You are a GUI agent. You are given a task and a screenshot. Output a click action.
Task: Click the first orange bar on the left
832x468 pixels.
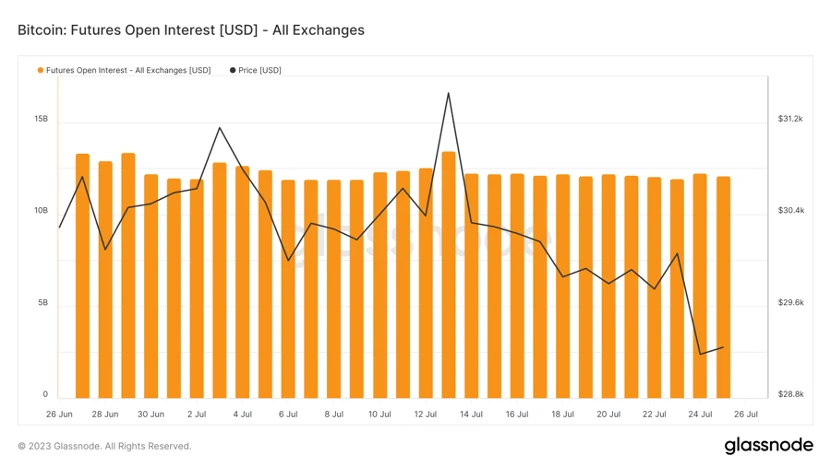82,277
